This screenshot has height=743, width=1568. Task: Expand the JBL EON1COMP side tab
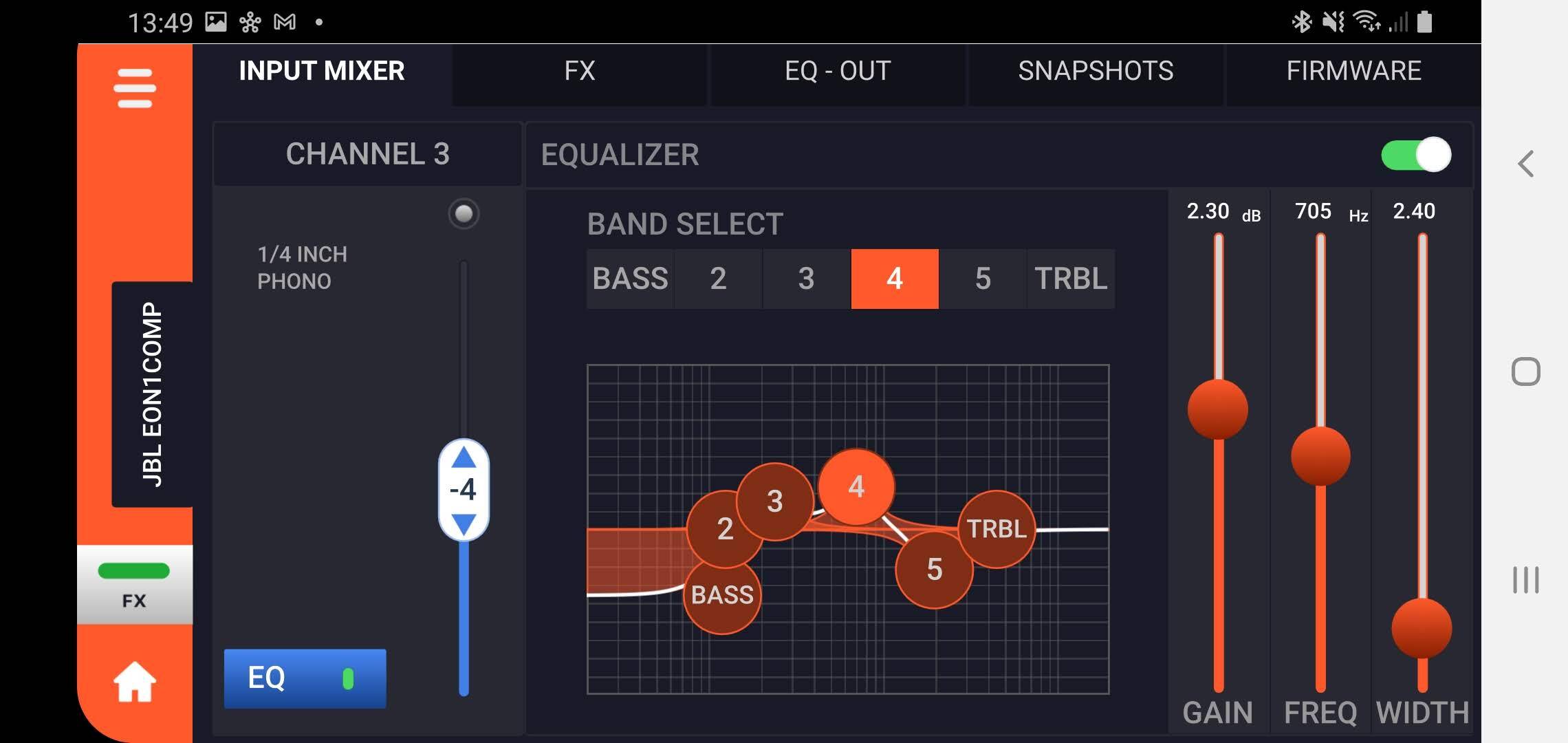click(x=152, y=394)
